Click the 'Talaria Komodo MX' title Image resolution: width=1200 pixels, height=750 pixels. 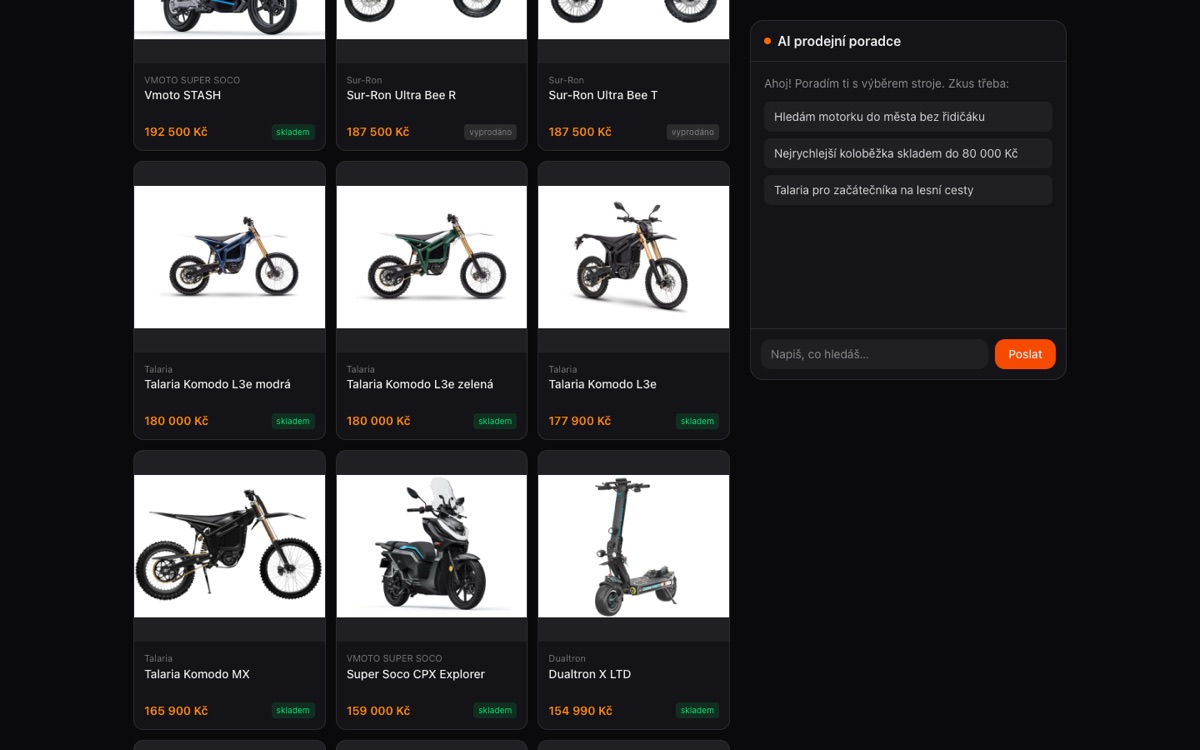(197, 674)
